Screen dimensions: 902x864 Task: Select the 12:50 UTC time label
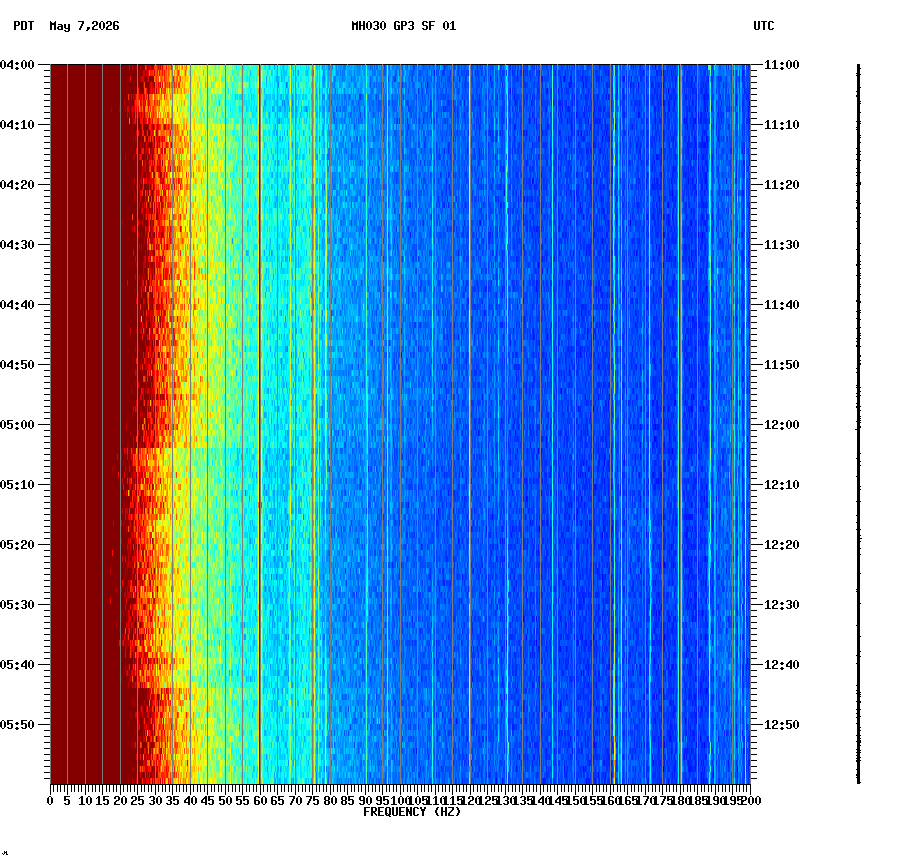click(782, 724)
